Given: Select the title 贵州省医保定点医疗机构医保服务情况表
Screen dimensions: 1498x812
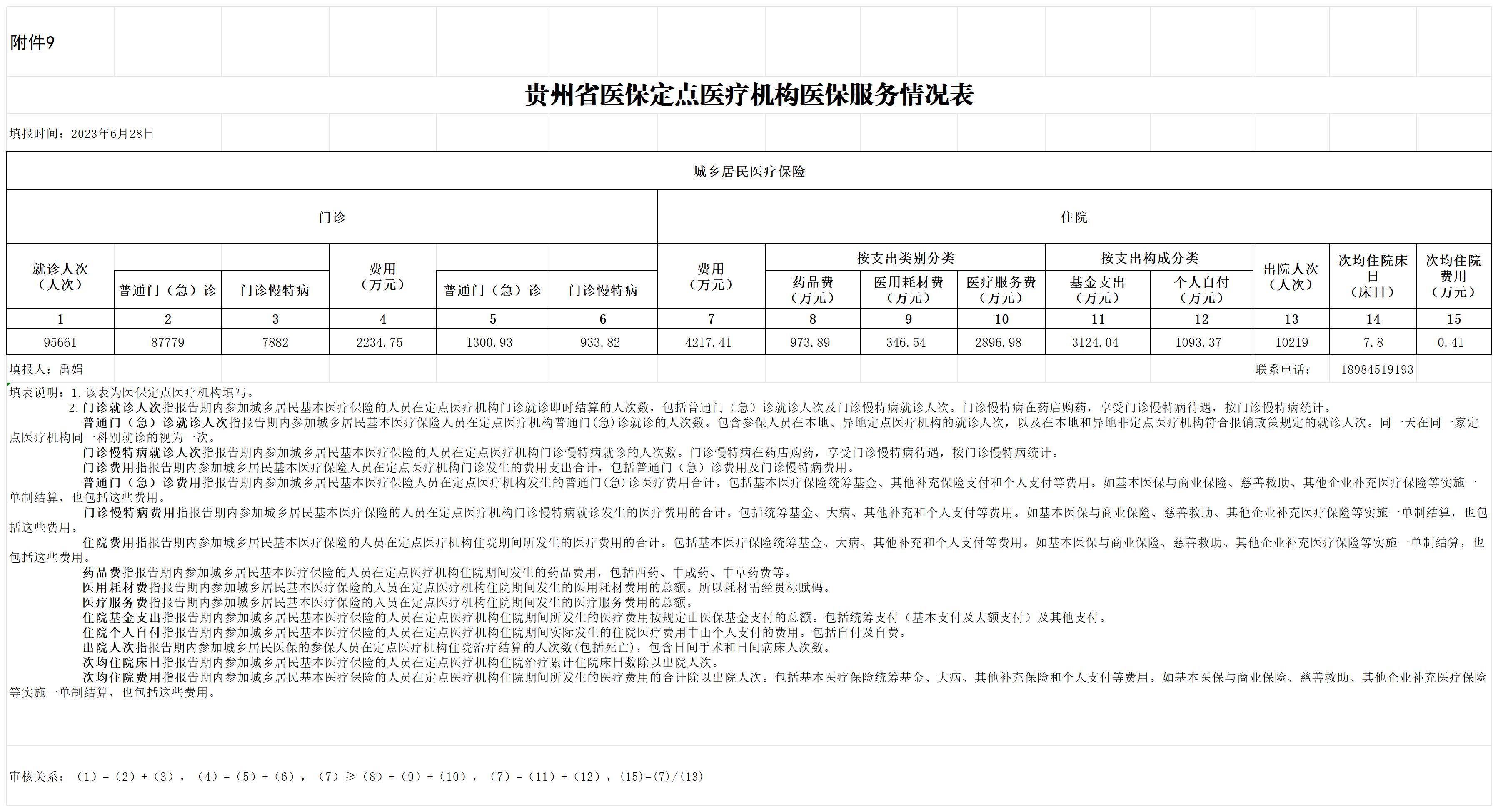Looking at the screenshot, I should [749, 95].
